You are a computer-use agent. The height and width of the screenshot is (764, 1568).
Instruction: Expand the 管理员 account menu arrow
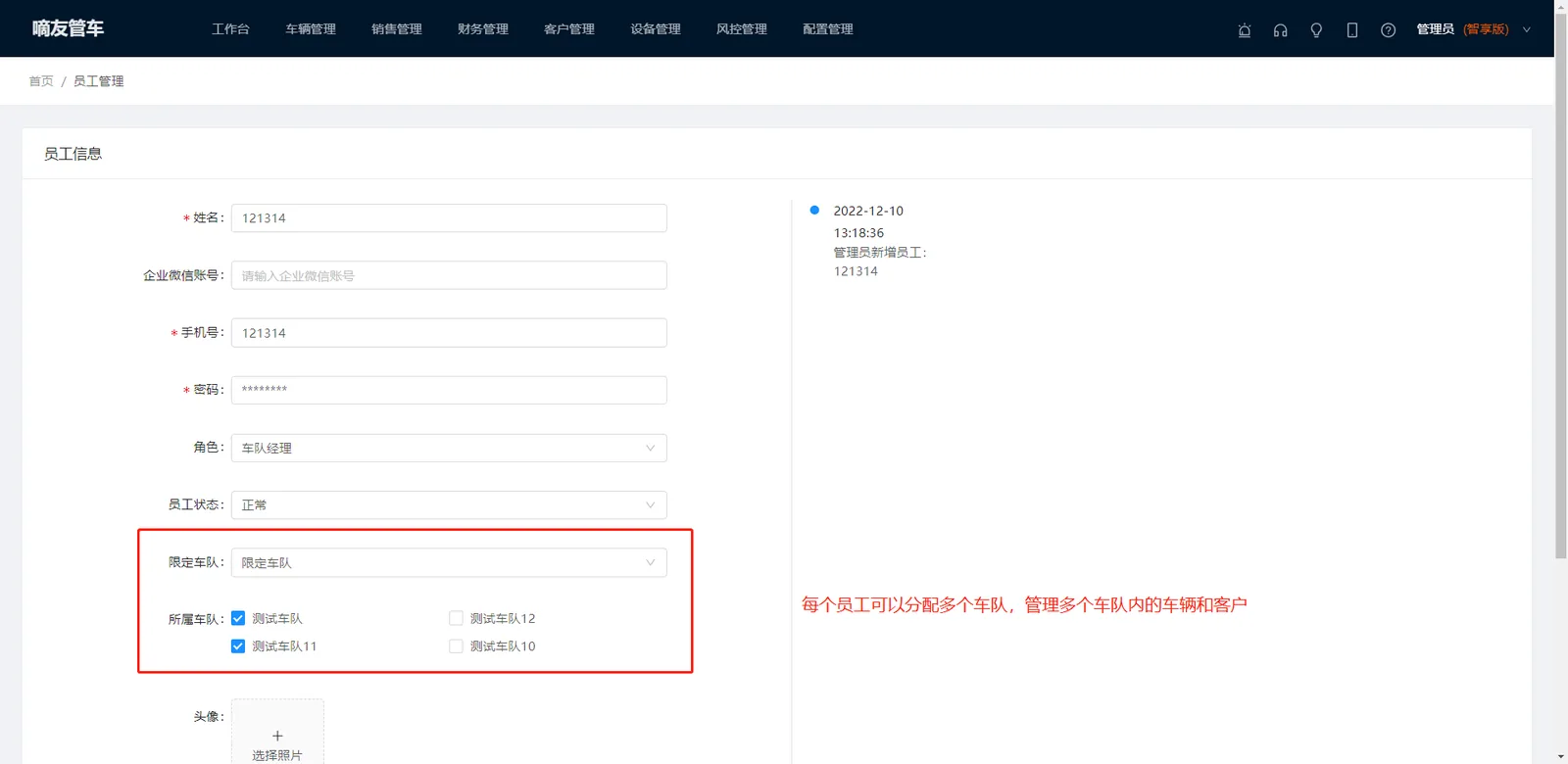click(x=1526, y=29)
